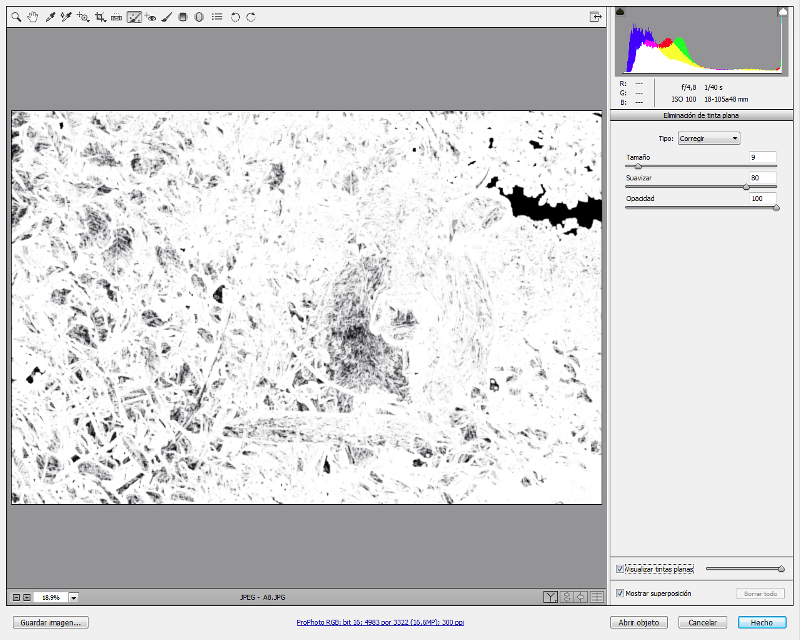Select the Hand tool
This screenshot has width=800, height=640.
tap(33, 17)
